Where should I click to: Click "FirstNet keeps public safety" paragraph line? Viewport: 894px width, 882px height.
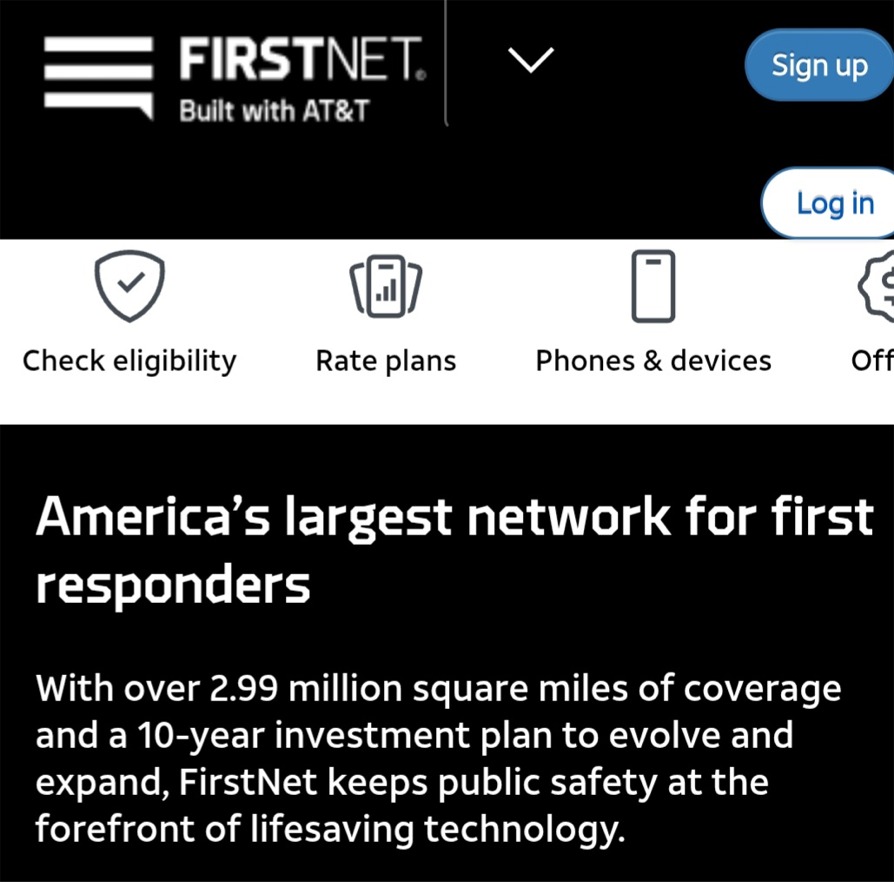pyautogui.click(x=361, y=783)
